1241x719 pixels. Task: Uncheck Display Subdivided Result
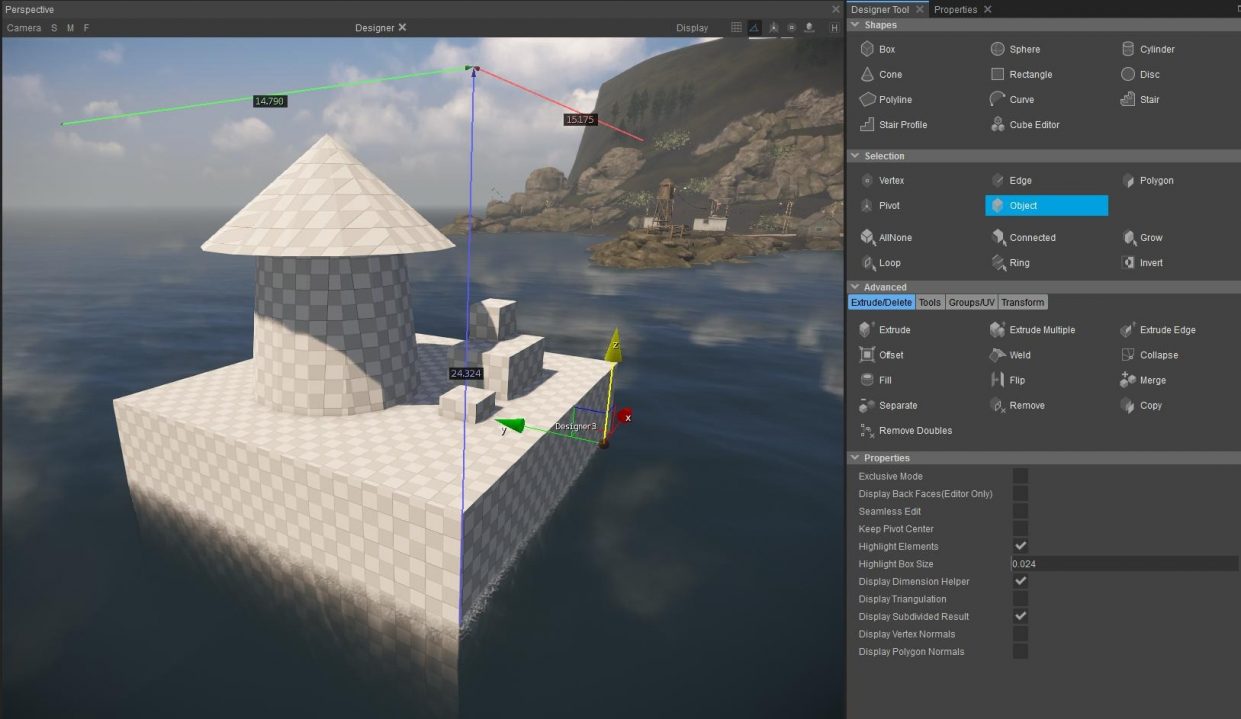click(1020, 616)
